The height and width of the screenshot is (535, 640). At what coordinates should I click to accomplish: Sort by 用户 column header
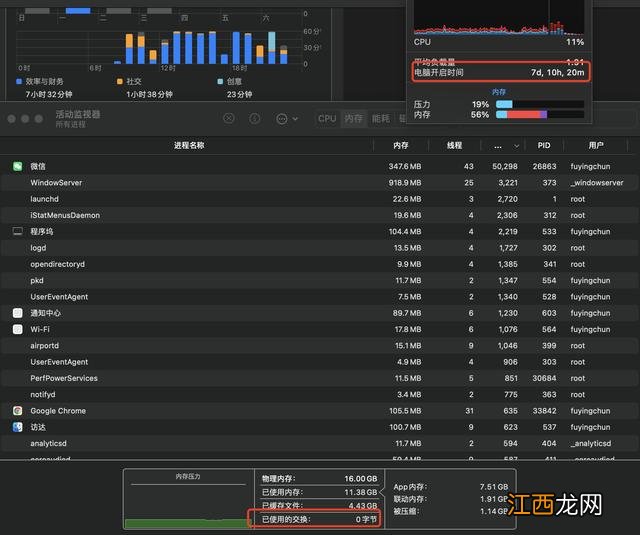click(x=596, y=145)
